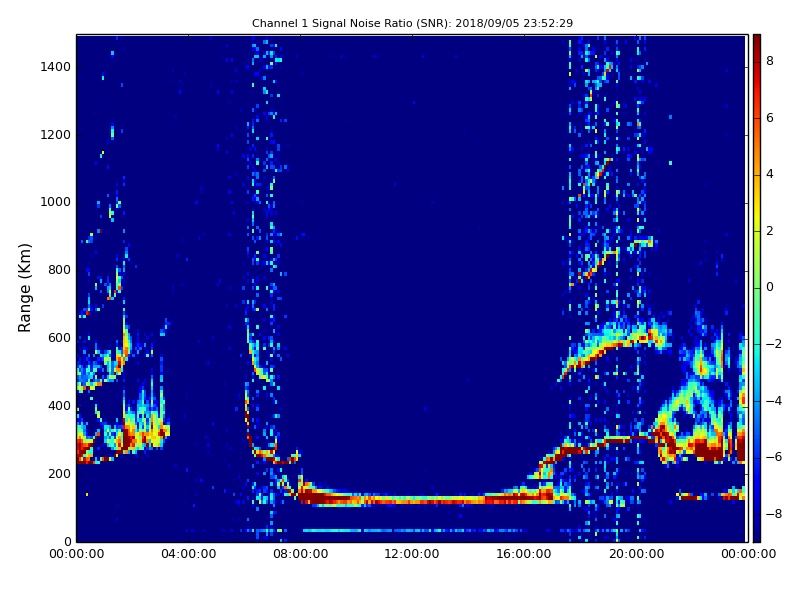Click the colorbar label 2
The image size is (800, 600).
click(770, 231)
